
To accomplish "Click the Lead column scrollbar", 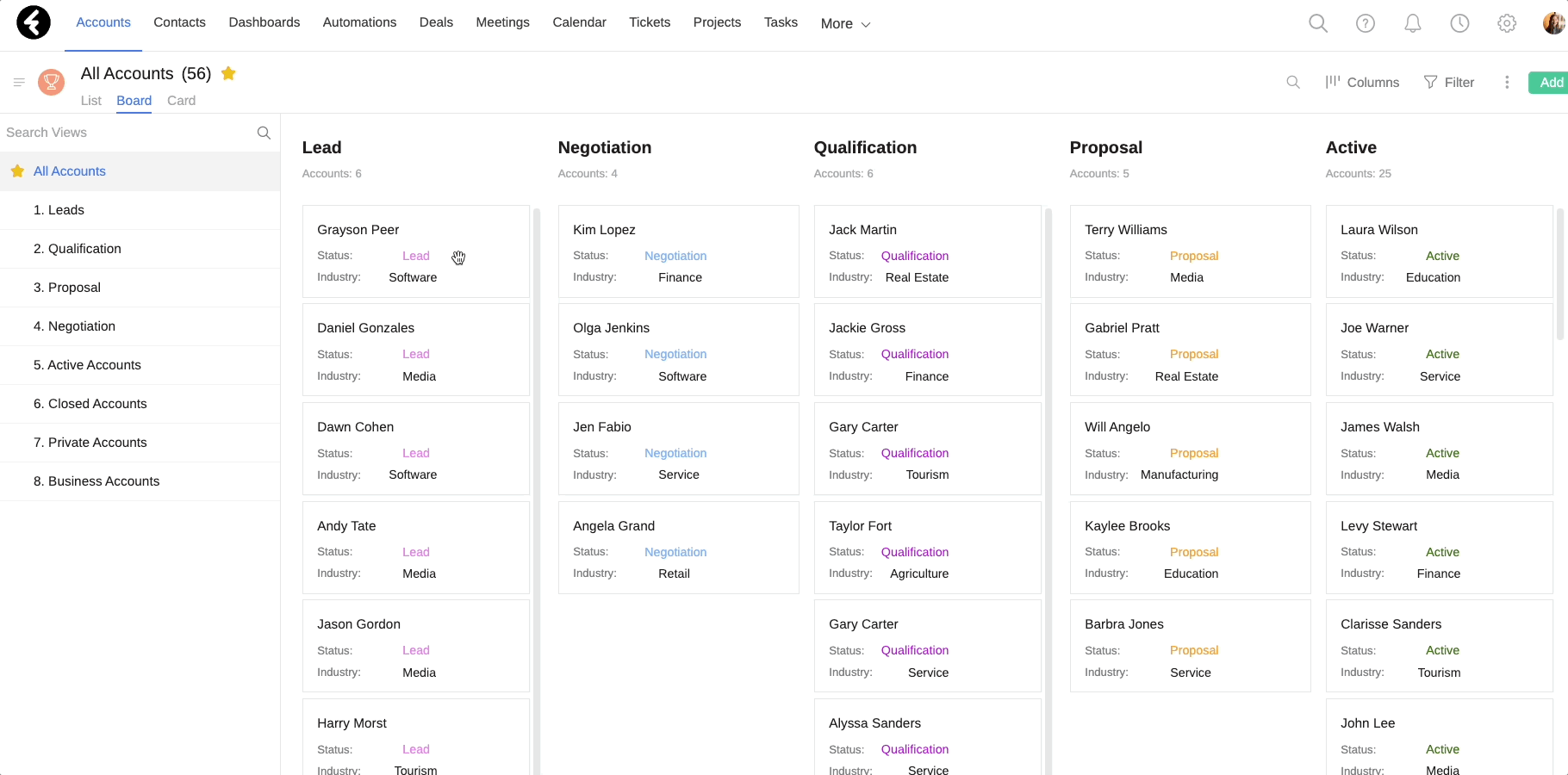I will pyautogui.click(x=537, y=491).
